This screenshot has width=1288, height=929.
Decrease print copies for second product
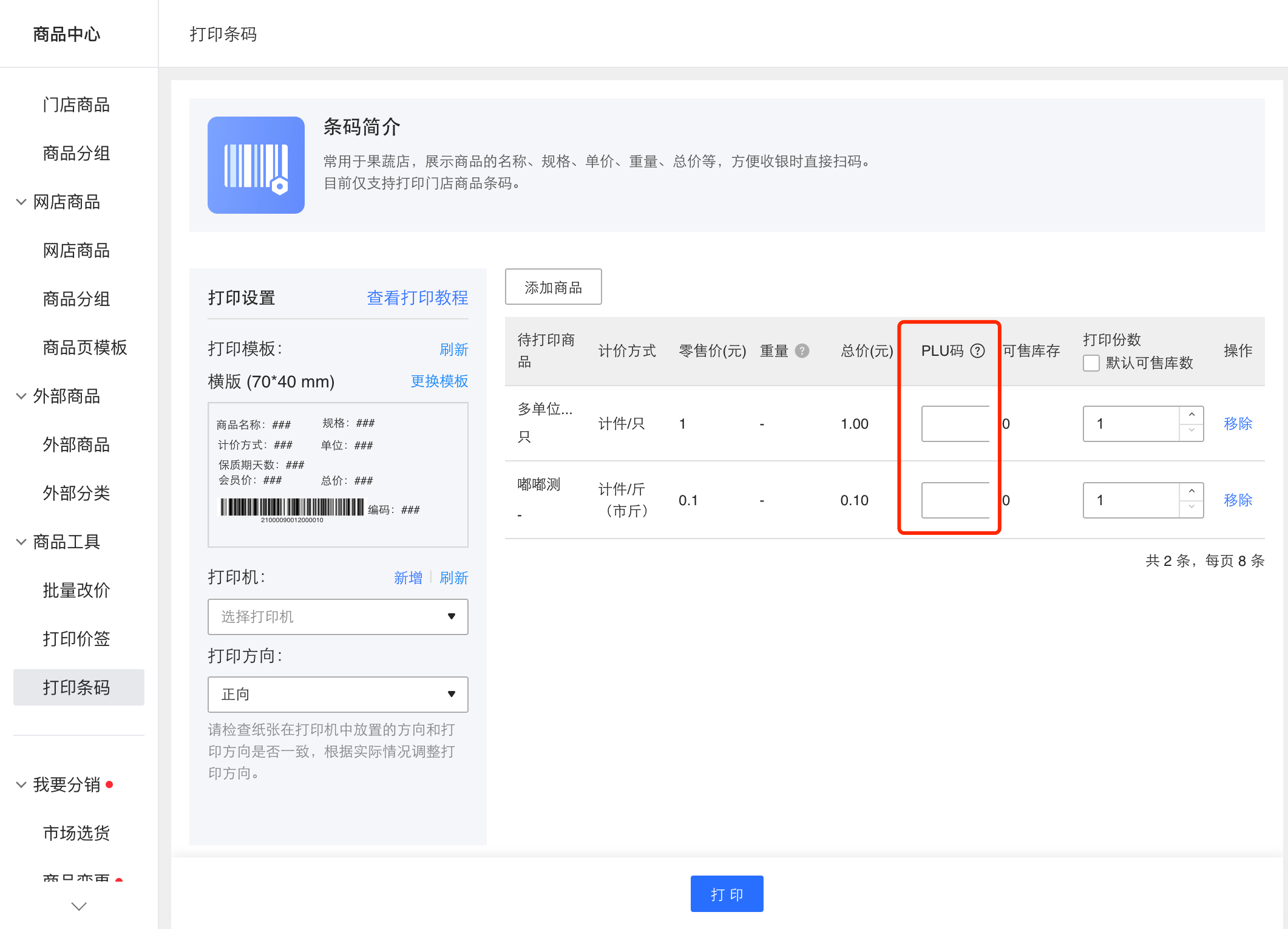[1191, 508]
